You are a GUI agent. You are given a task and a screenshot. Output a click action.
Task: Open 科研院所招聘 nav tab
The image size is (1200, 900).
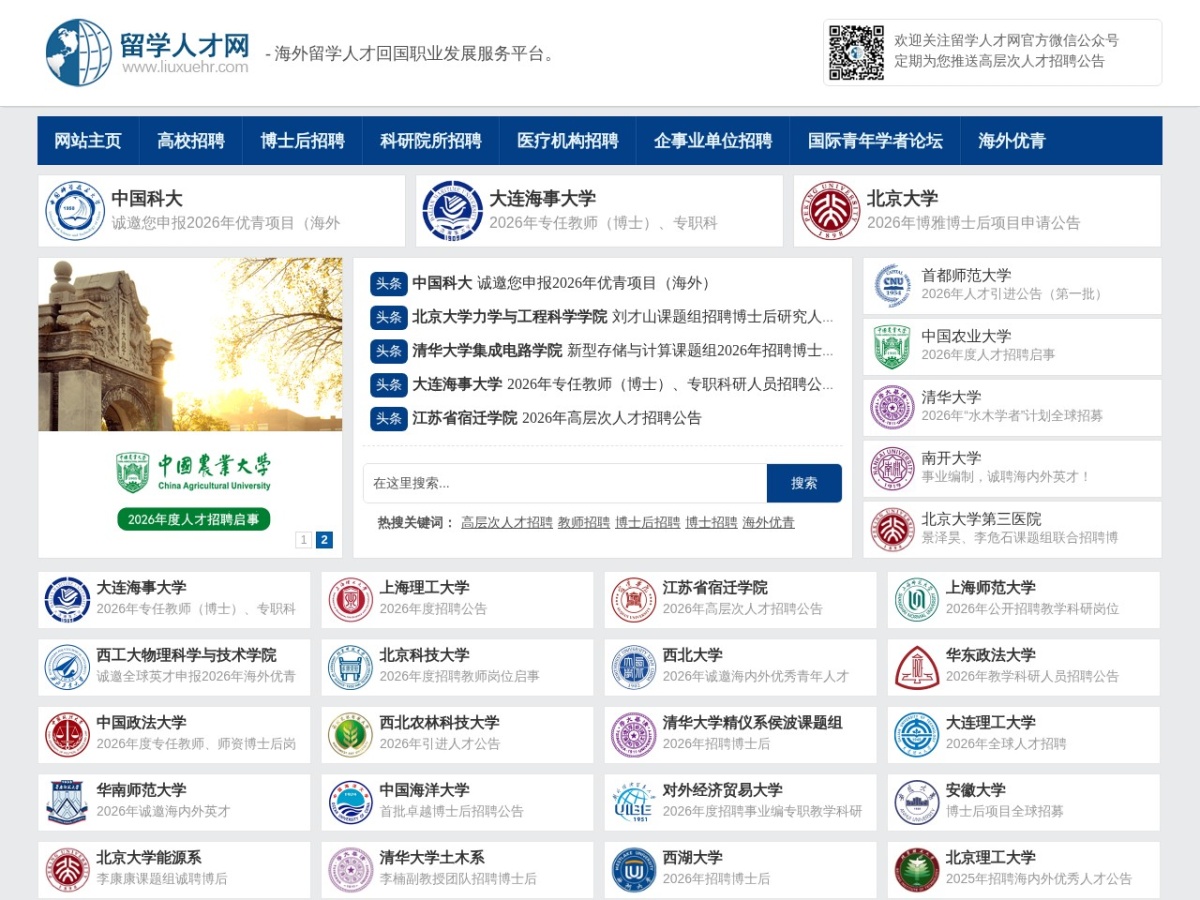point(431,140)
